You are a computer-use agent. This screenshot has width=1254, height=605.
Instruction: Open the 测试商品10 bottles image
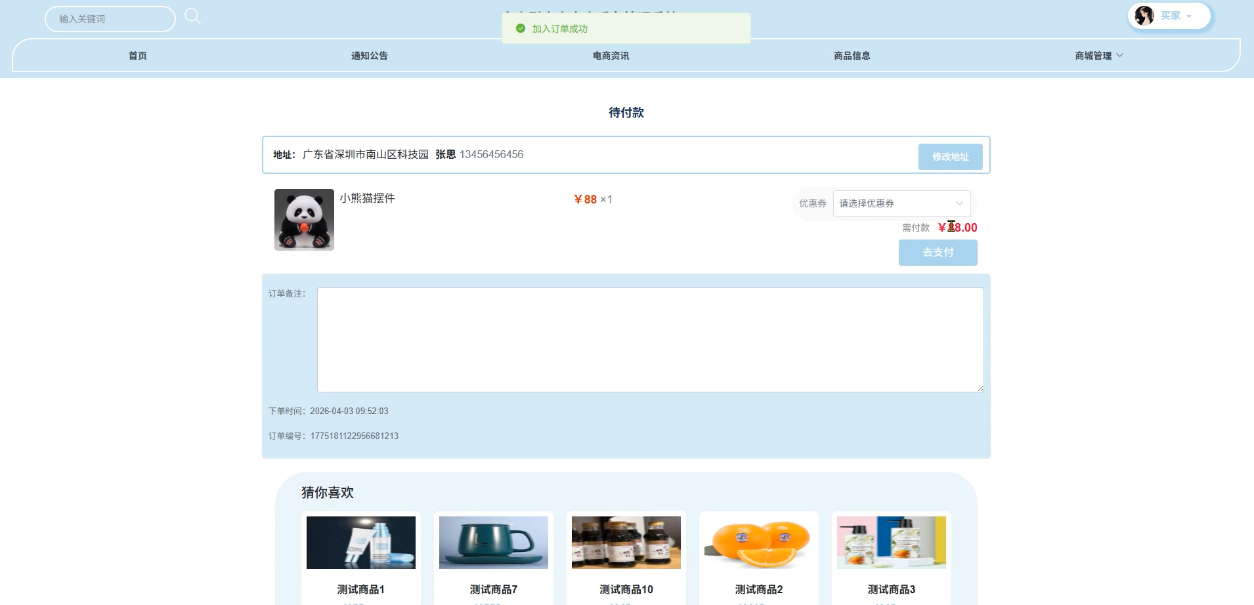[x=626, y=542]
